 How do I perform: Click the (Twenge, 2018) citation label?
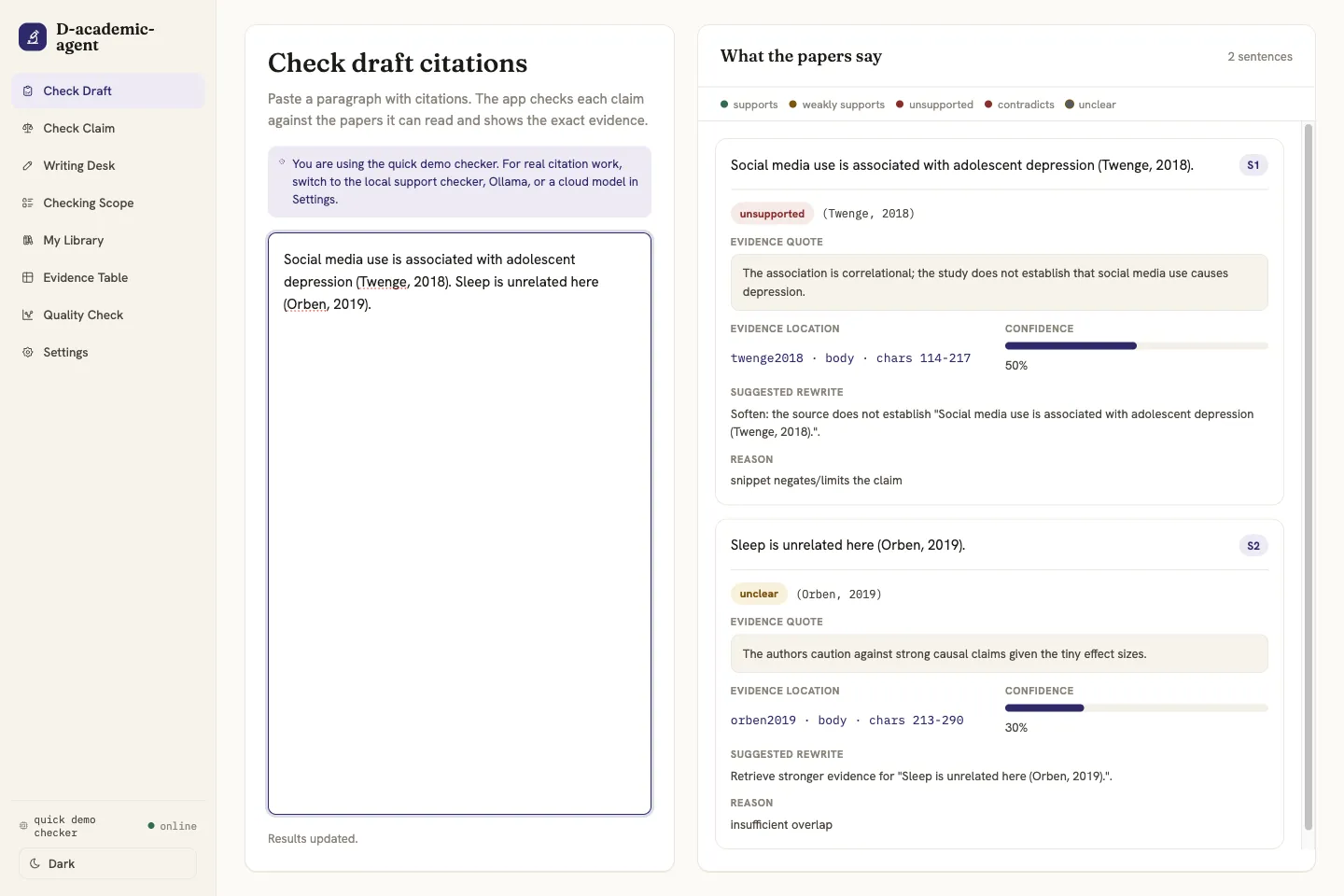[868, 214]
